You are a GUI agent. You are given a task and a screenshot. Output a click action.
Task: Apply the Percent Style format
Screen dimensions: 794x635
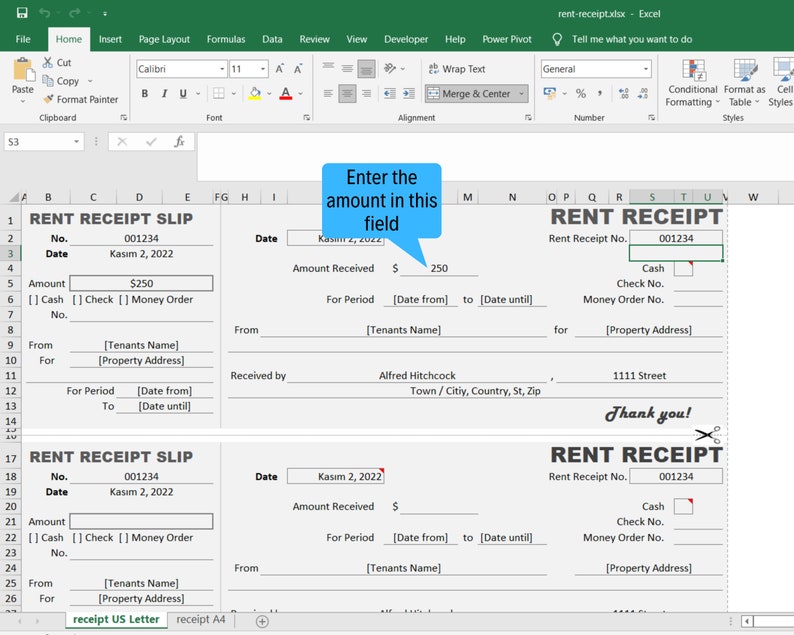(x=581, y=93)
